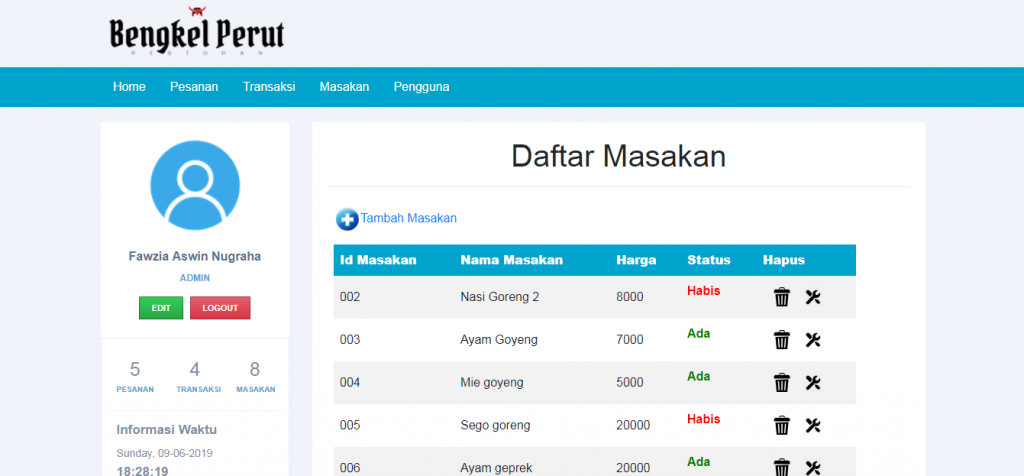Viewport: 1024px width, 476px height.
Task: Open the Pengguna menu
Action: pyautogui.click(x=421, y=87)
